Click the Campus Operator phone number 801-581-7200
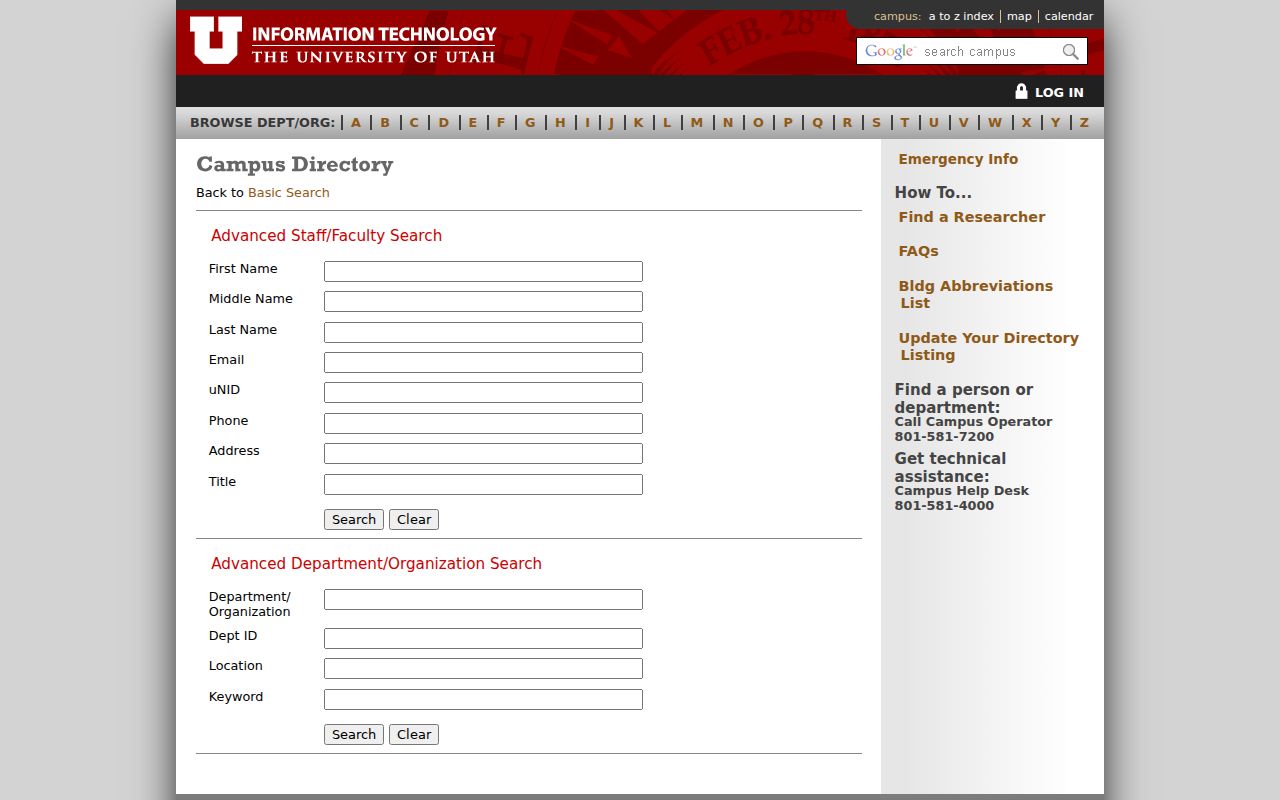This screenshot has width=1280, height=800. pos(944,436)
